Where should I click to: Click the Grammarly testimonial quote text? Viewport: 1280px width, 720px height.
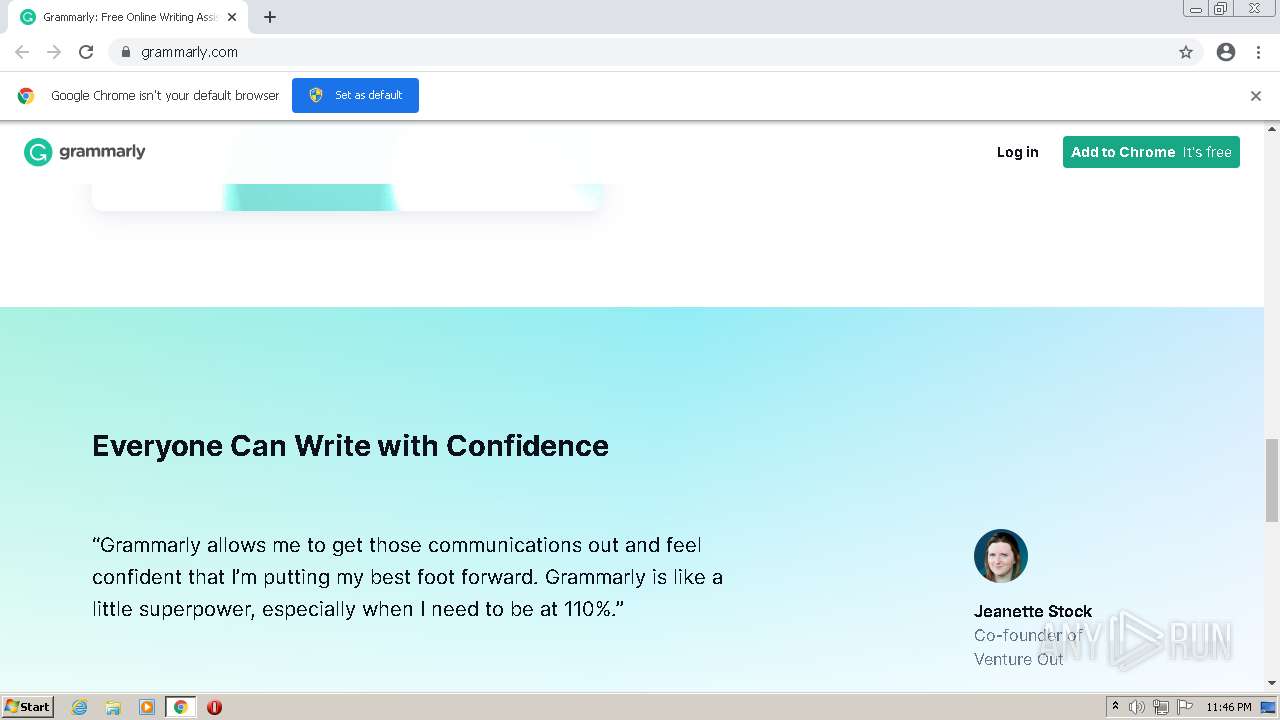point(407,577)
